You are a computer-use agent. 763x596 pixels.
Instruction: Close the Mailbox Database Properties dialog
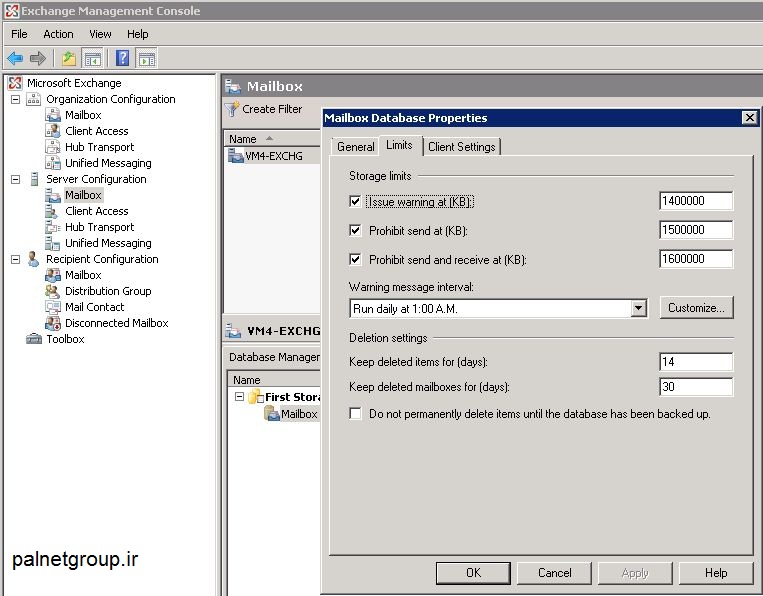(x=749, y=117)
